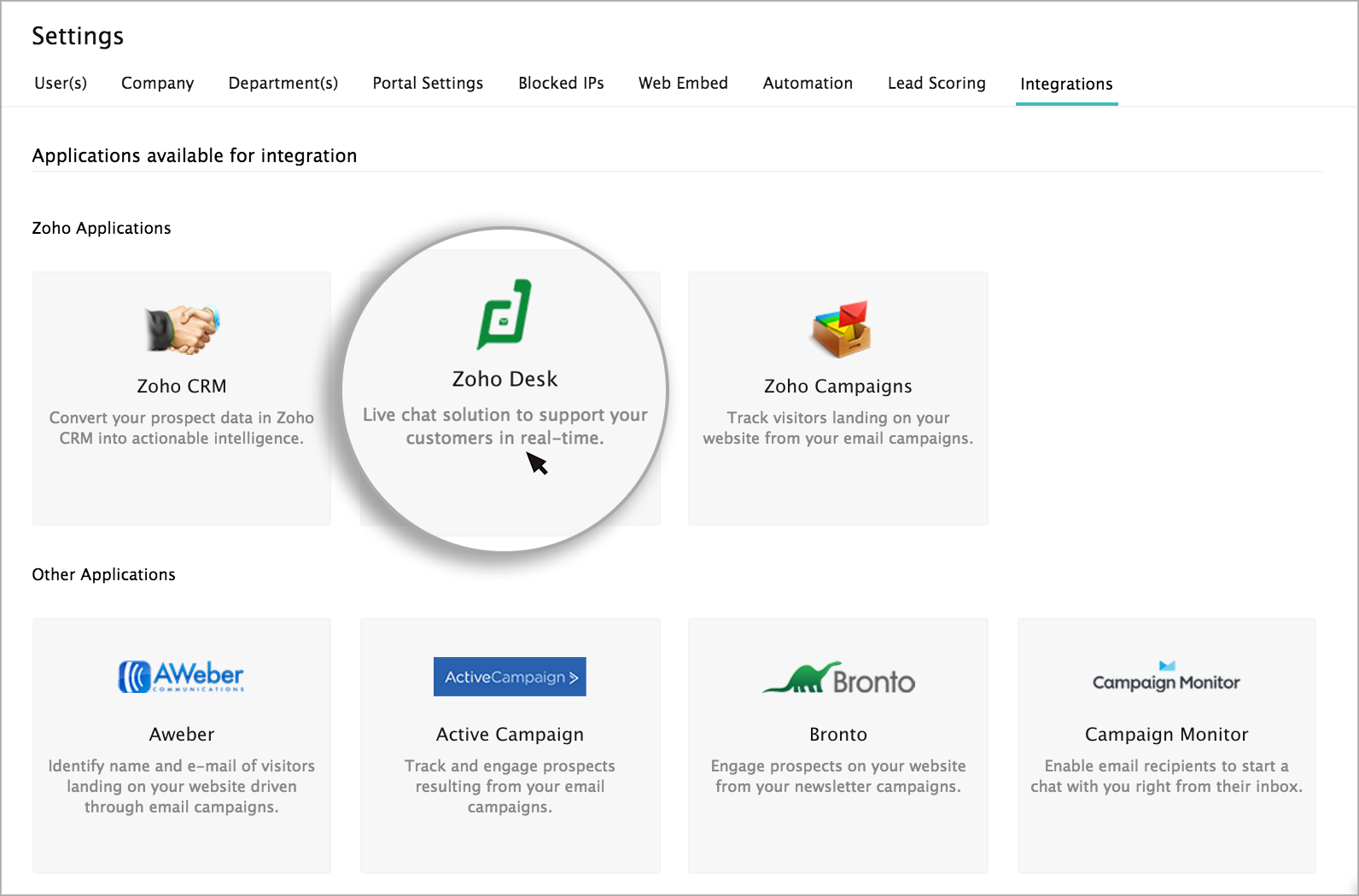
Task: Click the Bronto dinosaur logo
Action: pos(838,678)
